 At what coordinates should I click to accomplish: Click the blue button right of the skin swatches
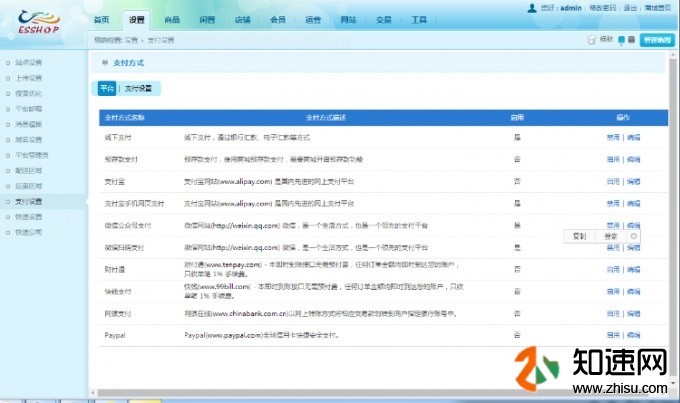[x=657, y=40]
